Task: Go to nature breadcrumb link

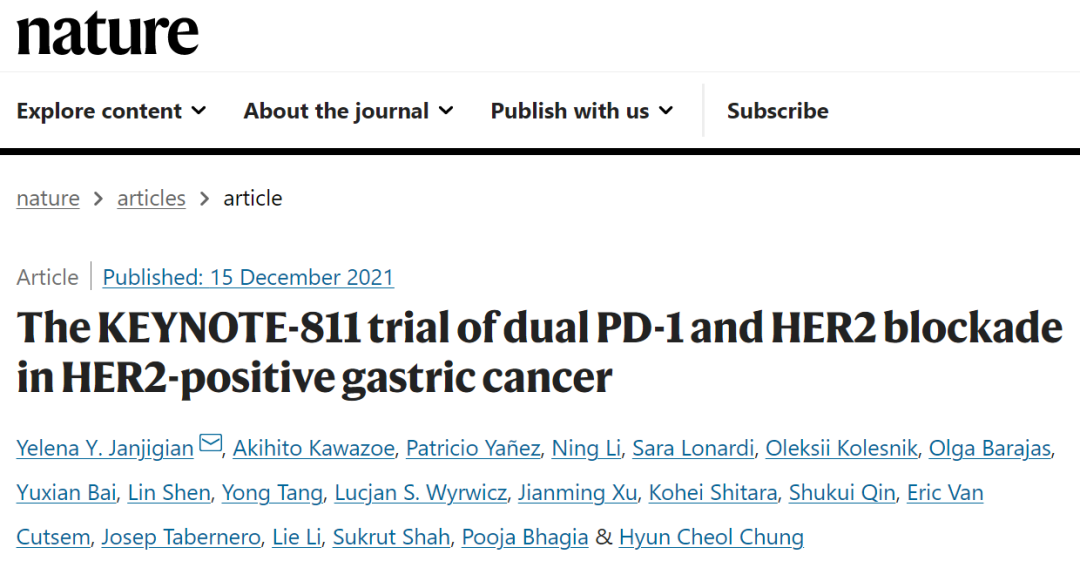Action: point(48,198)
